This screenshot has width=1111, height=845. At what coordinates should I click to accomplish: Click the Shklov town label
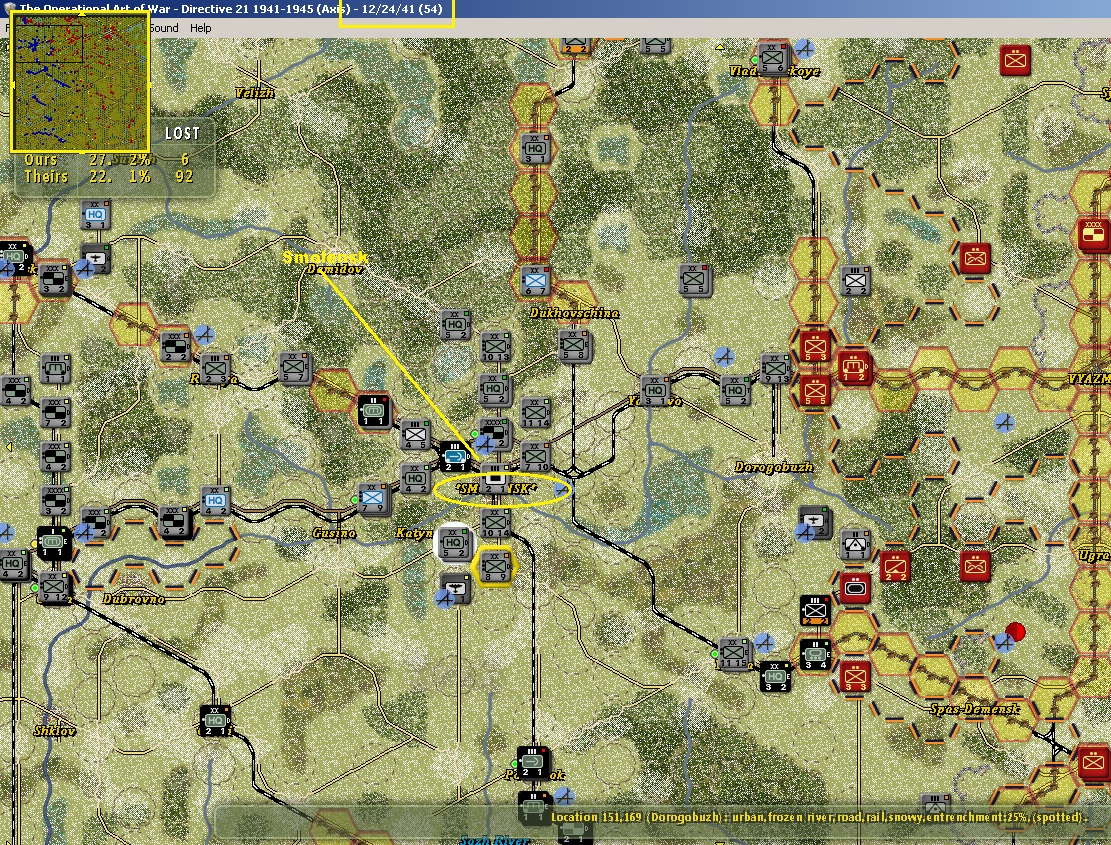pyautogui.click(x=55, y=730)
